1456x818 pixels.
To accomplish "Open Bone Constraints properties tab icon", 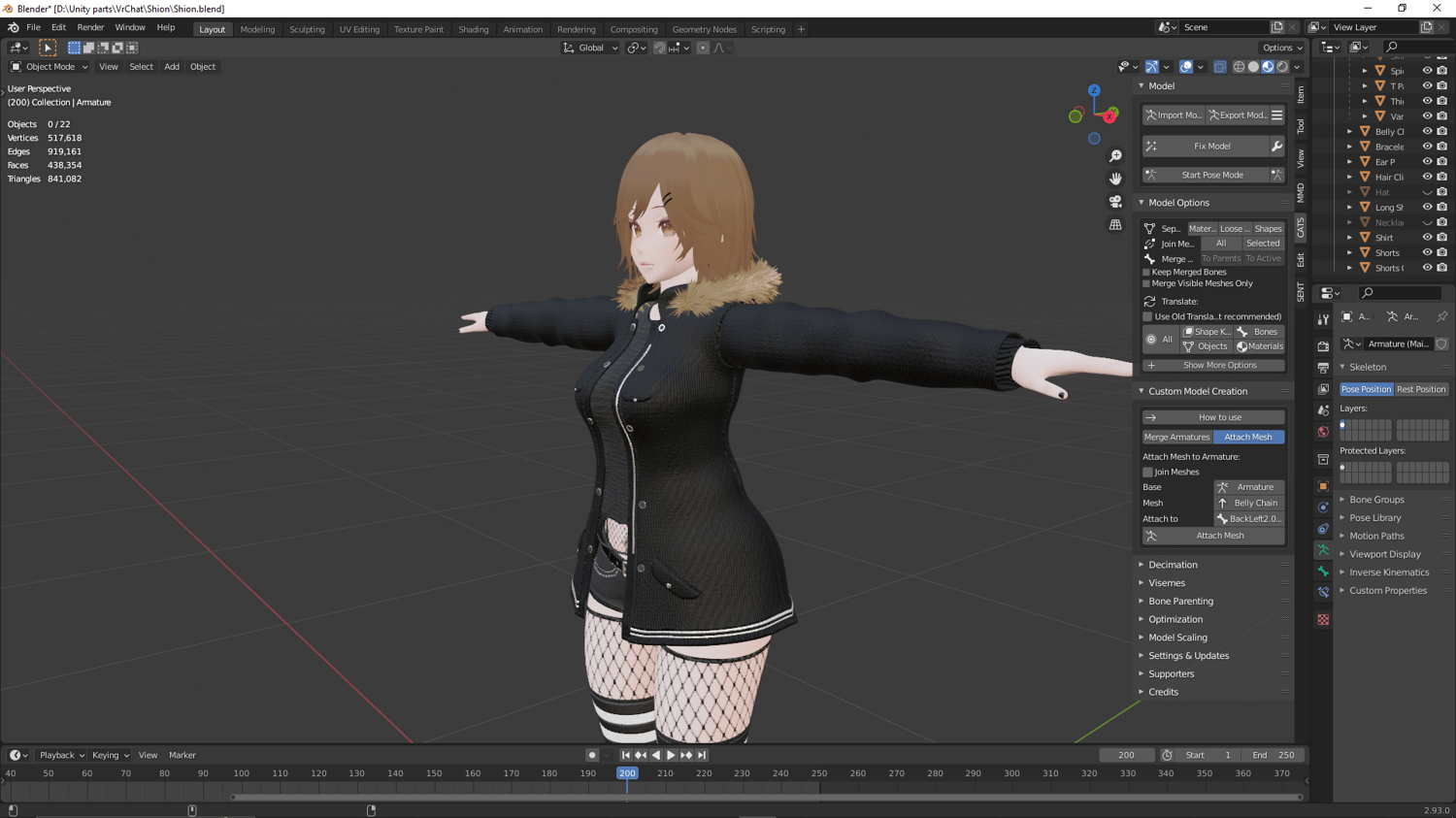I will coord(1323,593).
